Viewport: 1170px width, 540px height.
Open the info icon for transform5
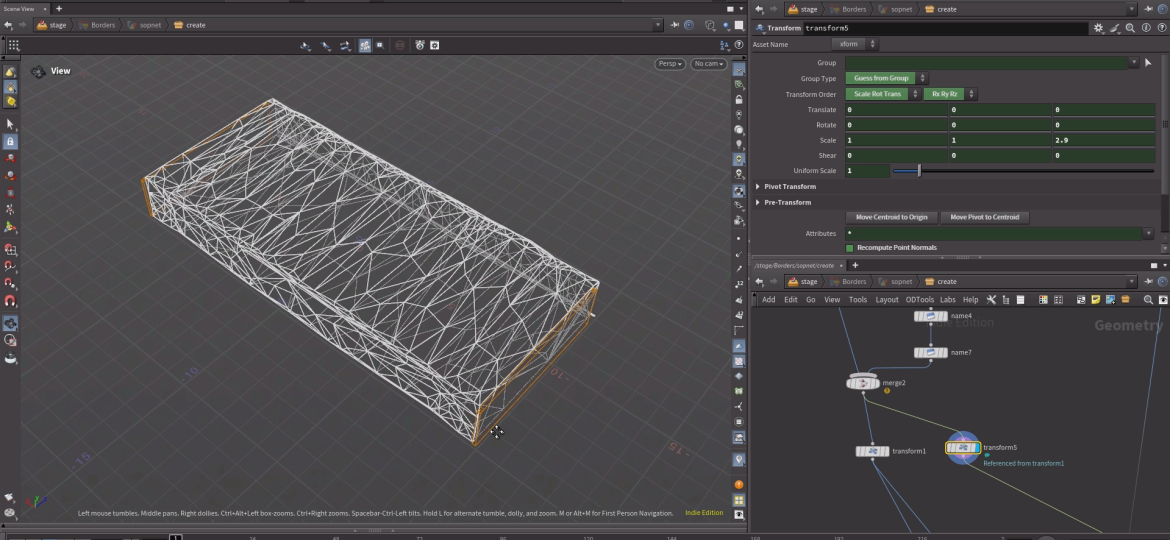(1144, 29)
